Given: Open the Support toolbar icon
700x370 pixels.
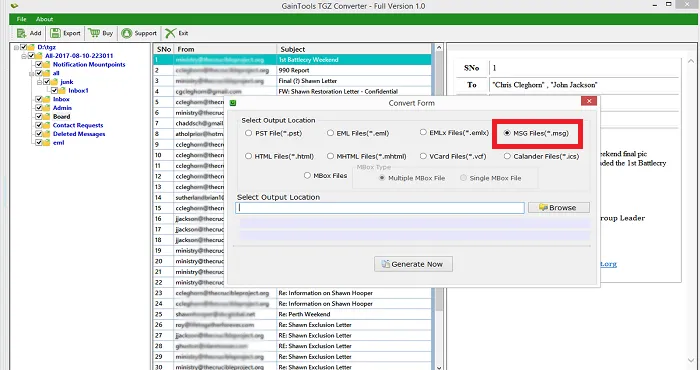Looking at the screenshot, I should (x=127, y=33).
